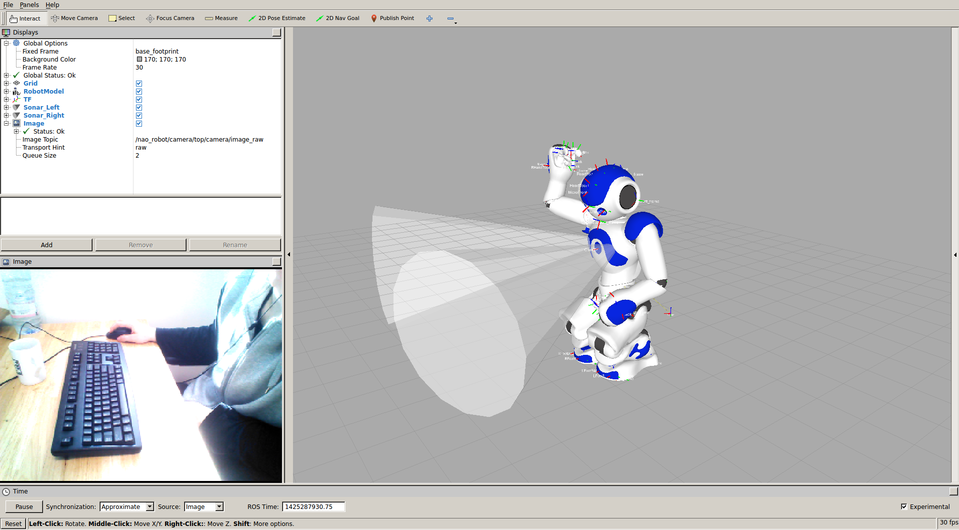Choose the Focus Camera tool
Viewport: 959px width, 530px height.
click(x=170, y=18)
